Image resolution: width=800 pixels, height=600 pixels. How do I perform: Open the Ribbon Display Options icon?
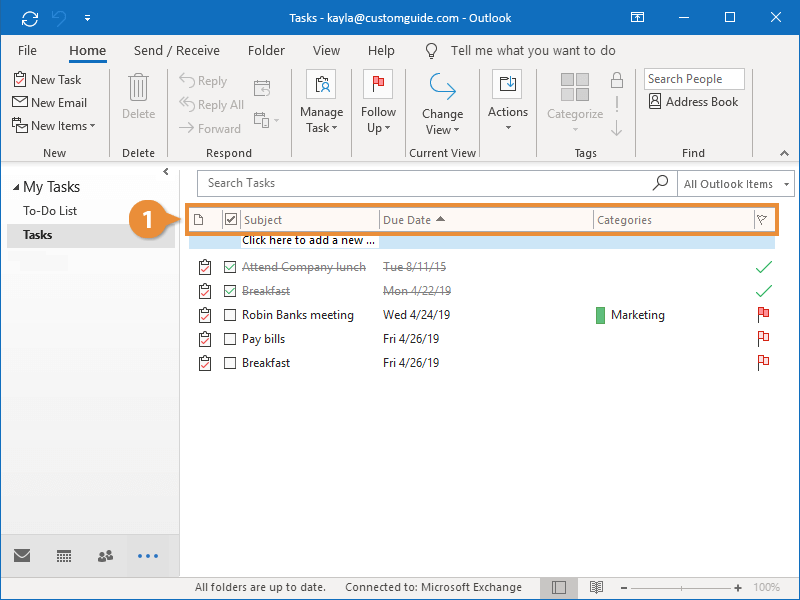pos(637,18)
